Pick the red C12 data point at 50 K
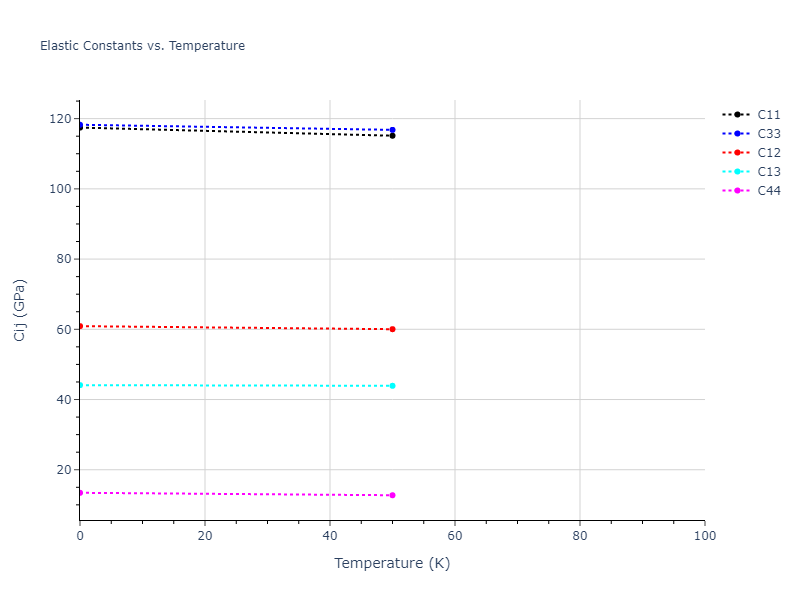Viewport: 800px width, 600px height. click(392, 329)
